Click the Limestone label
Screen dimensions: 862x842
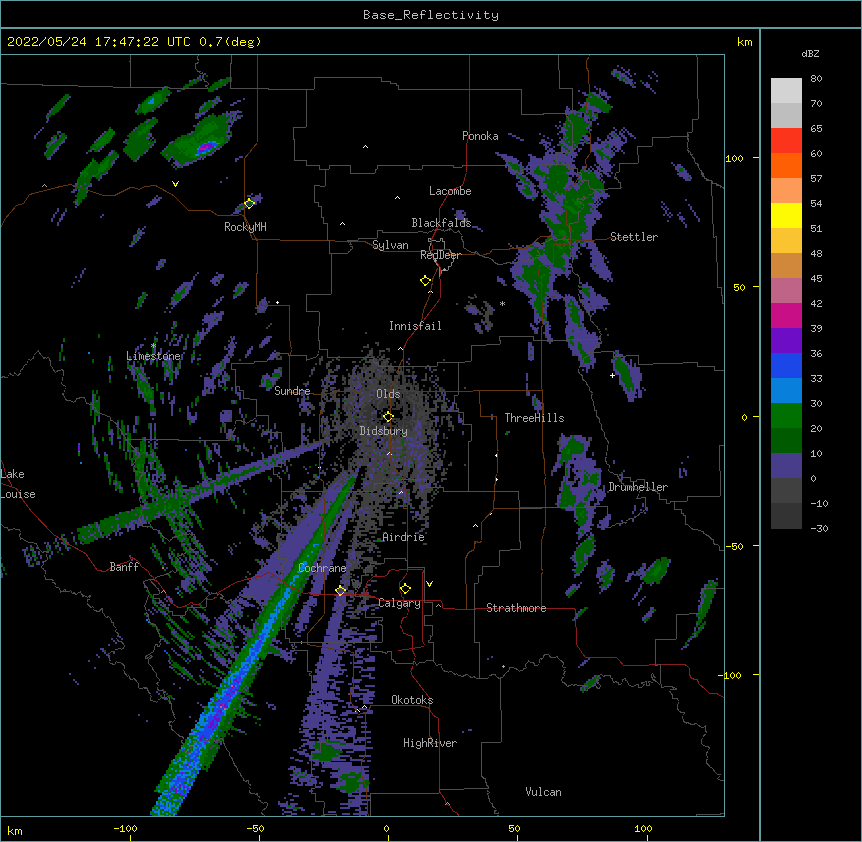tap(154, 356)
